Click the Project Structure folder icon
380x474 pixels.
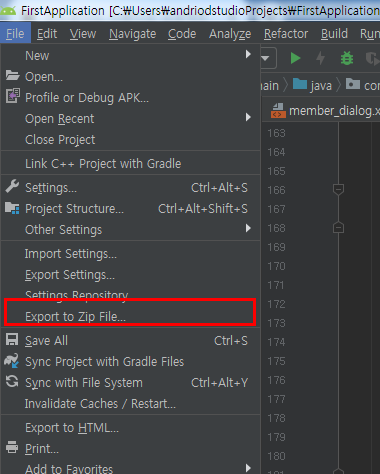[12, 208]
